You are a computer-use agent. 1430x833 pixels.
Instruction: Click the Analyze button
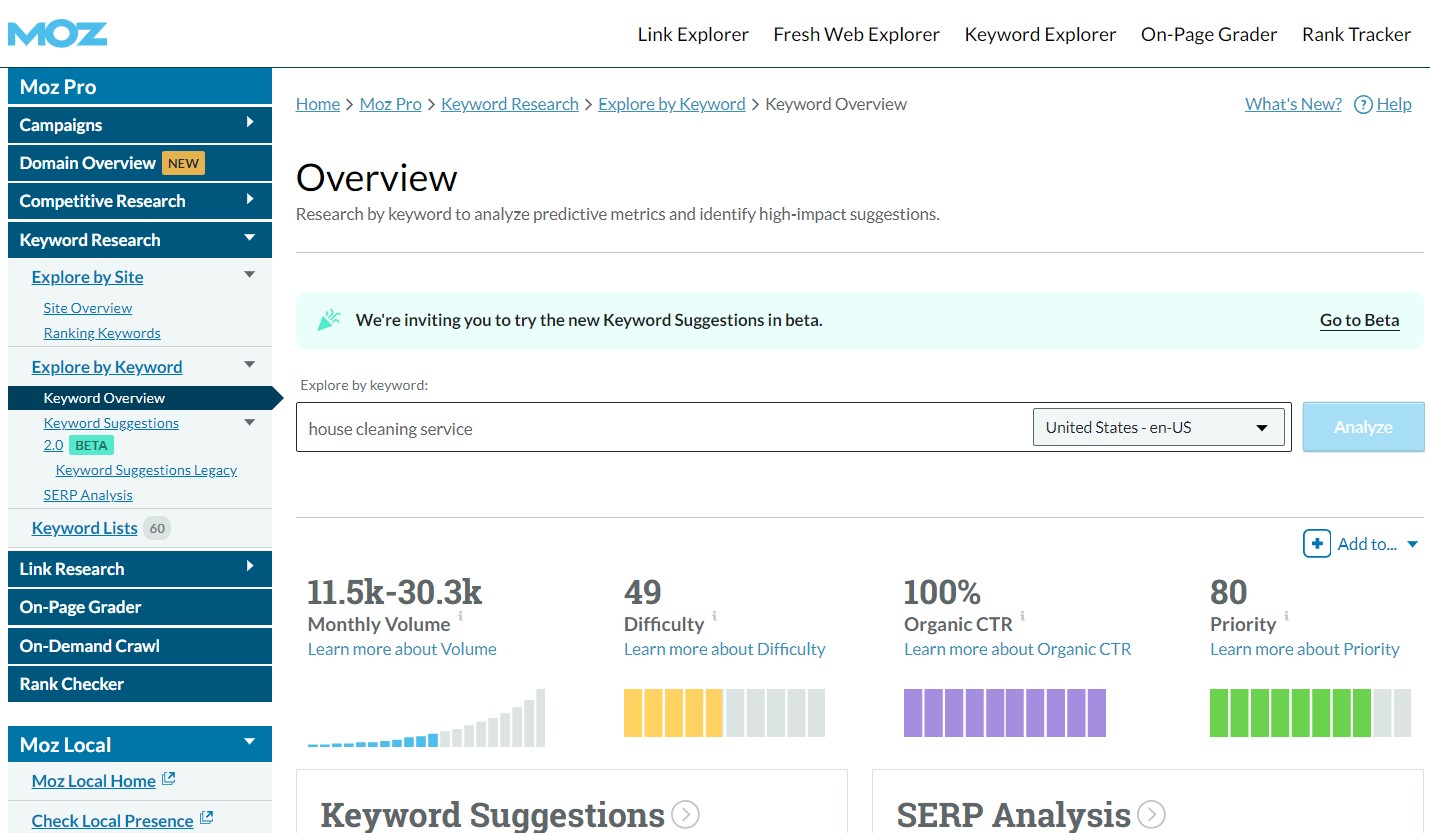(1363, 427)
